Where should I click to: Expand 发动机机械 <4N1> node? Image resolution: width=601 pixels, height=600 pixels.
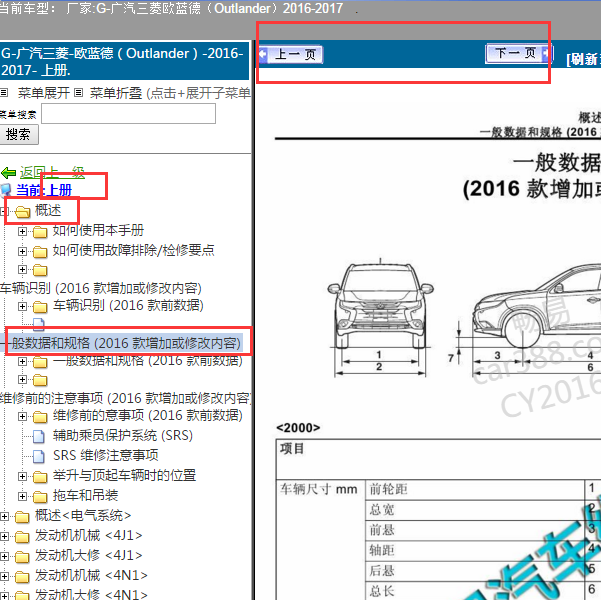coord(4,576)
